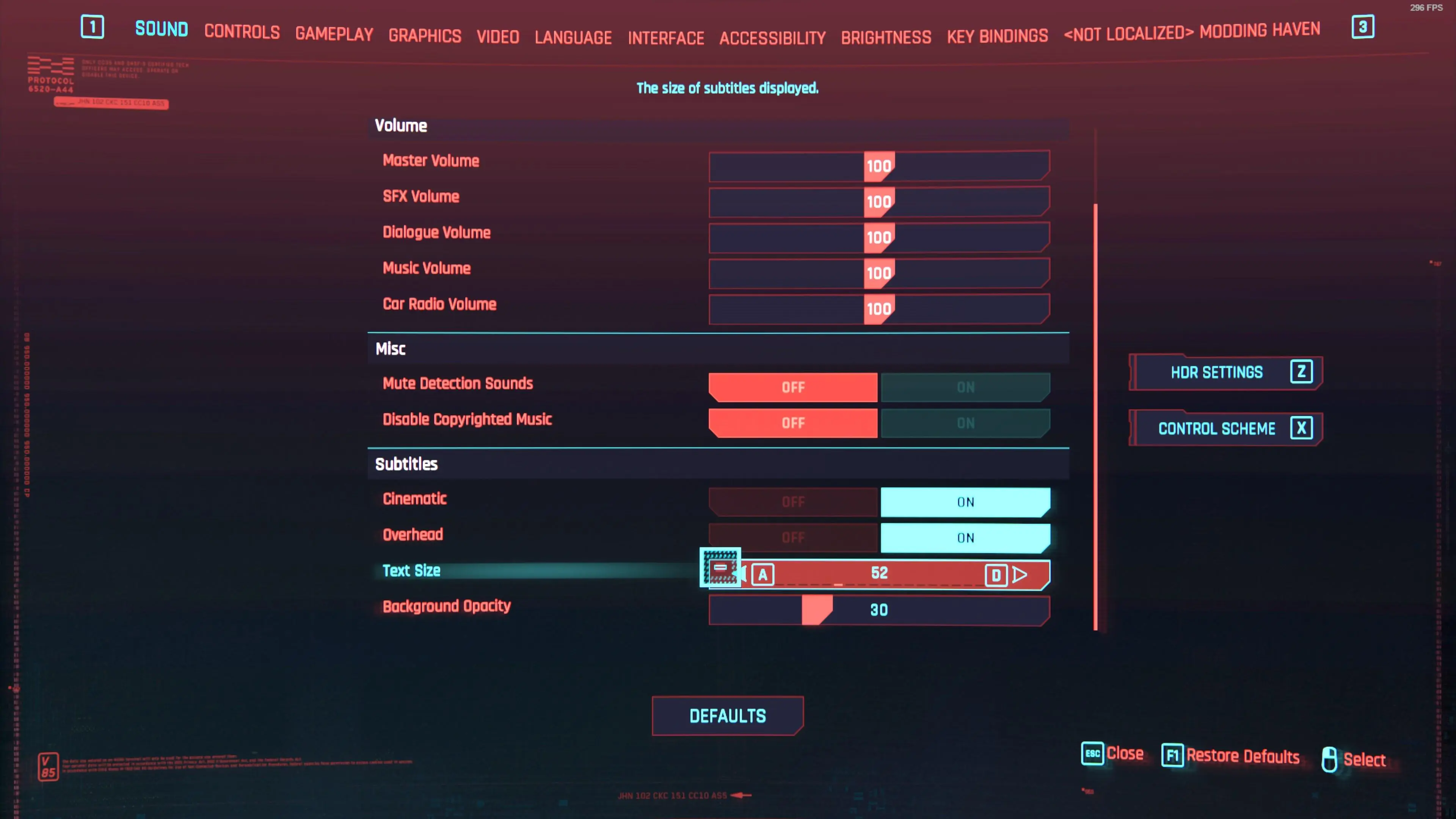Turn OFF Cinematic subtitles

click(792, 501)
